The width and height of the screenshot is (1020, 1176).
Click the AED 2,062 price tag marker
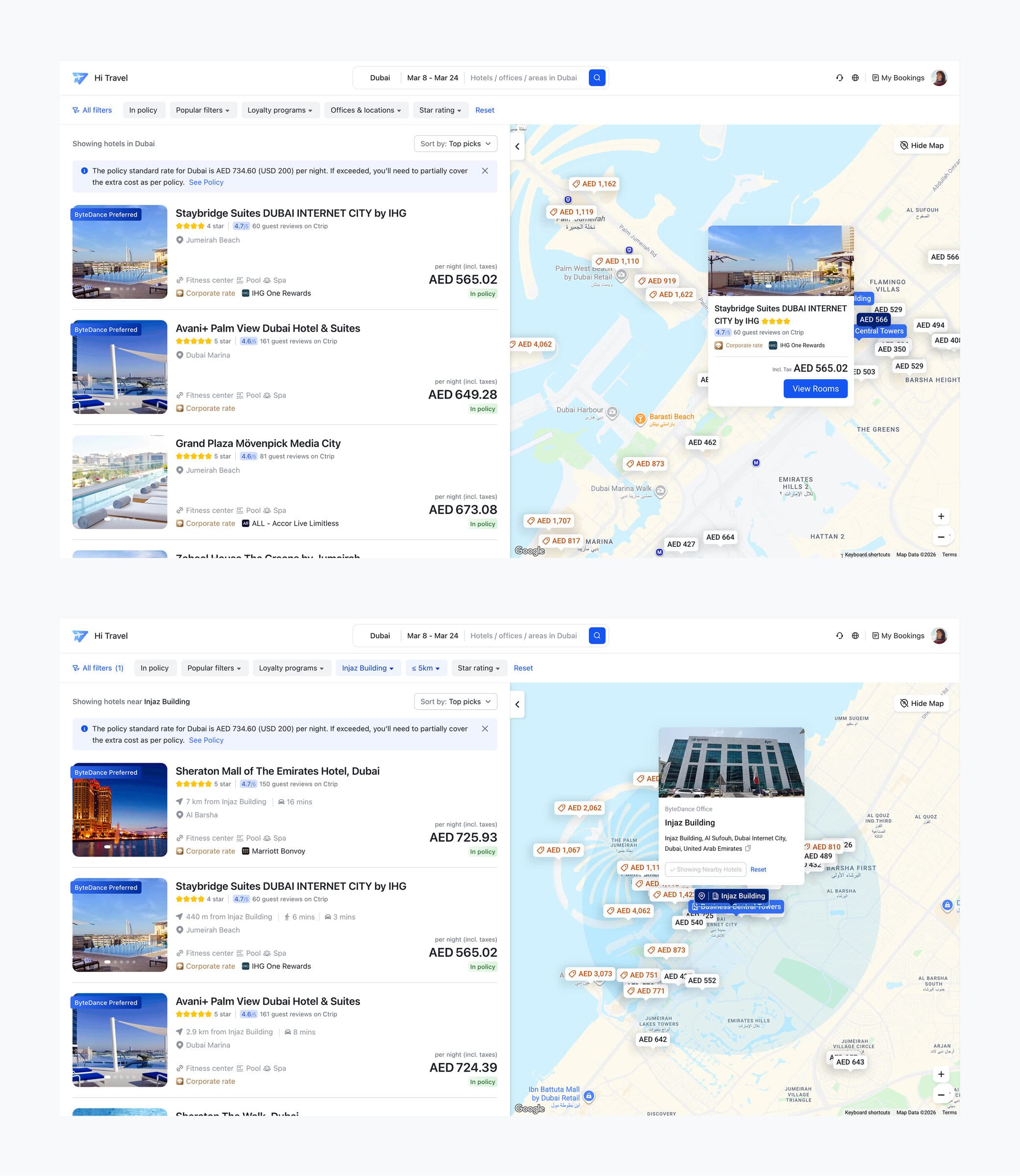tap(580, 808)
